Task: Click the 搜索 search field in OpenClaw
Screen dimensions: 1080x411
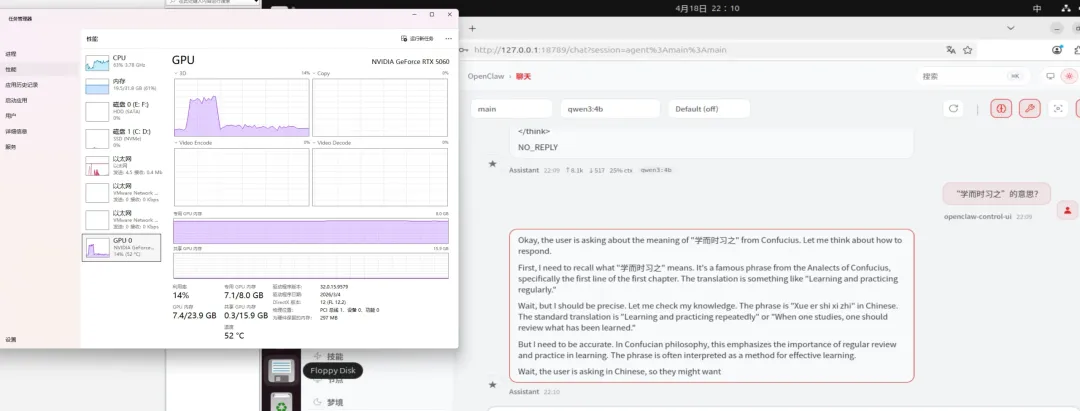Action: 973,76
